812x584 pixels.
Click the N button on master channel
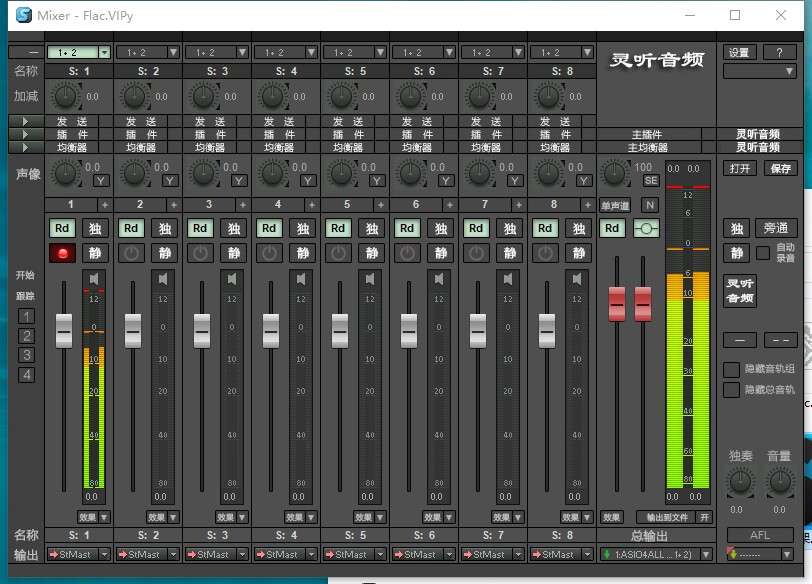tap(650, 205)
